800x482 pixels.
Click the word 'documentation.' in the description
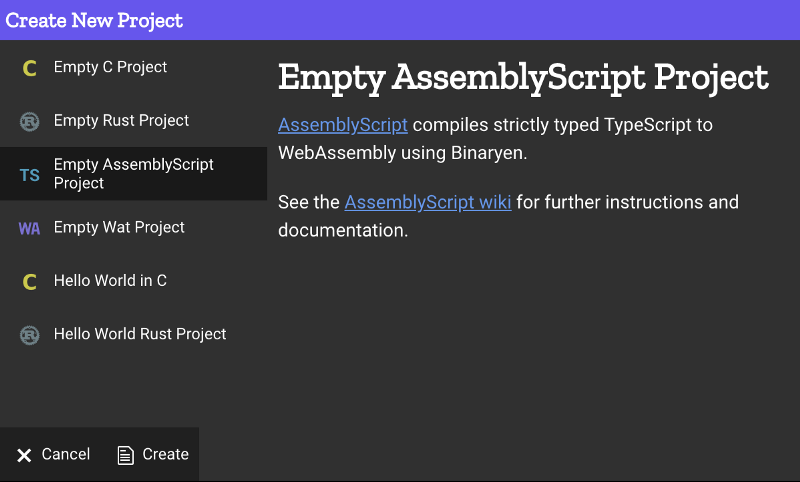pyautogui.click(x=343, y=231)
